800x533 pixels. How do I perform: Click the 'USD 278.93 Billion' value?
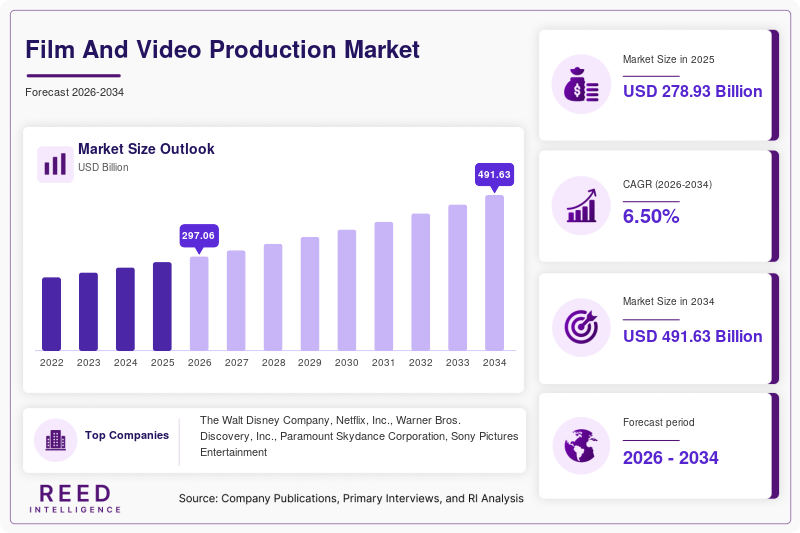tap(692, 91)
